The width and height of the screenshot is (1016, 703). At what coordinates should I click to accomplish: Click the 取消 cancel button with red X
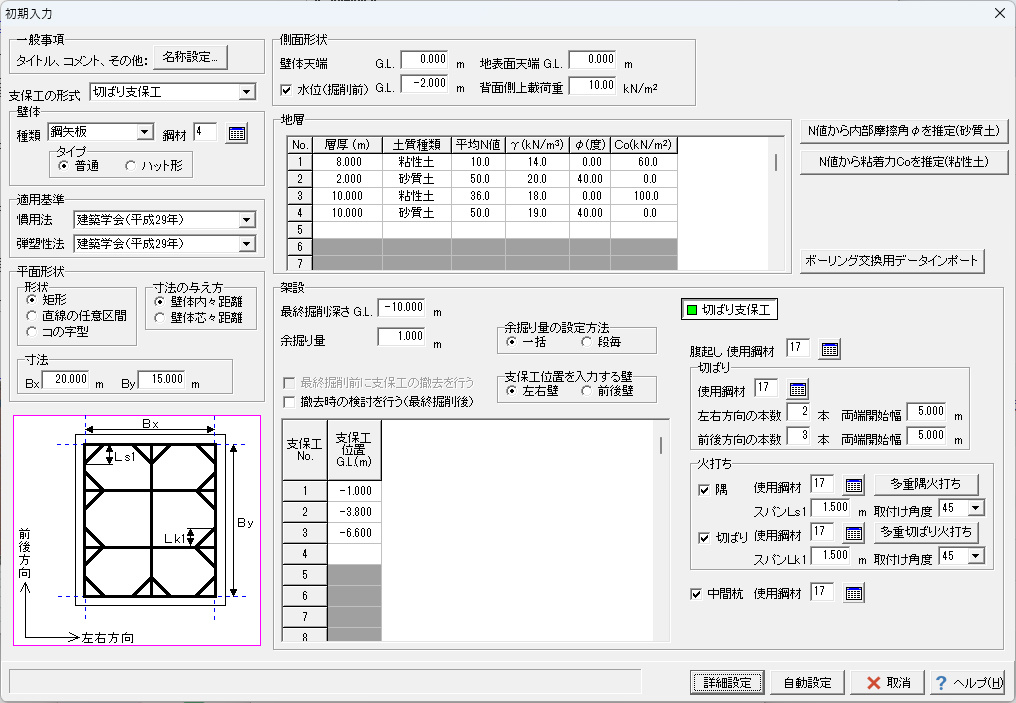pos(889,682)
